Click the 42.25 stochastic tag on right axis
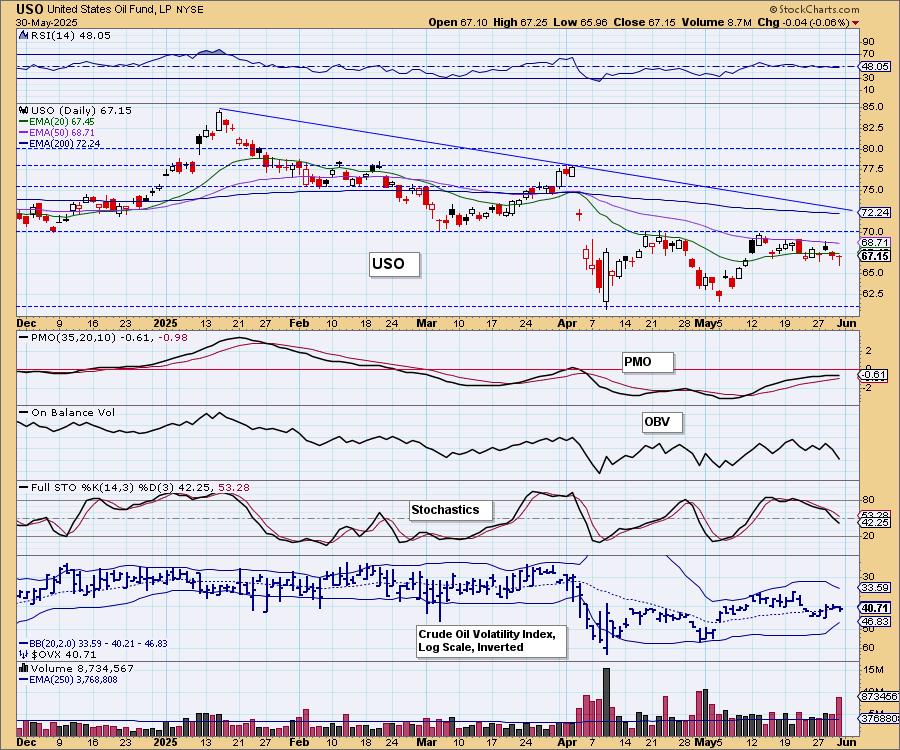 (x=875, y=523)
